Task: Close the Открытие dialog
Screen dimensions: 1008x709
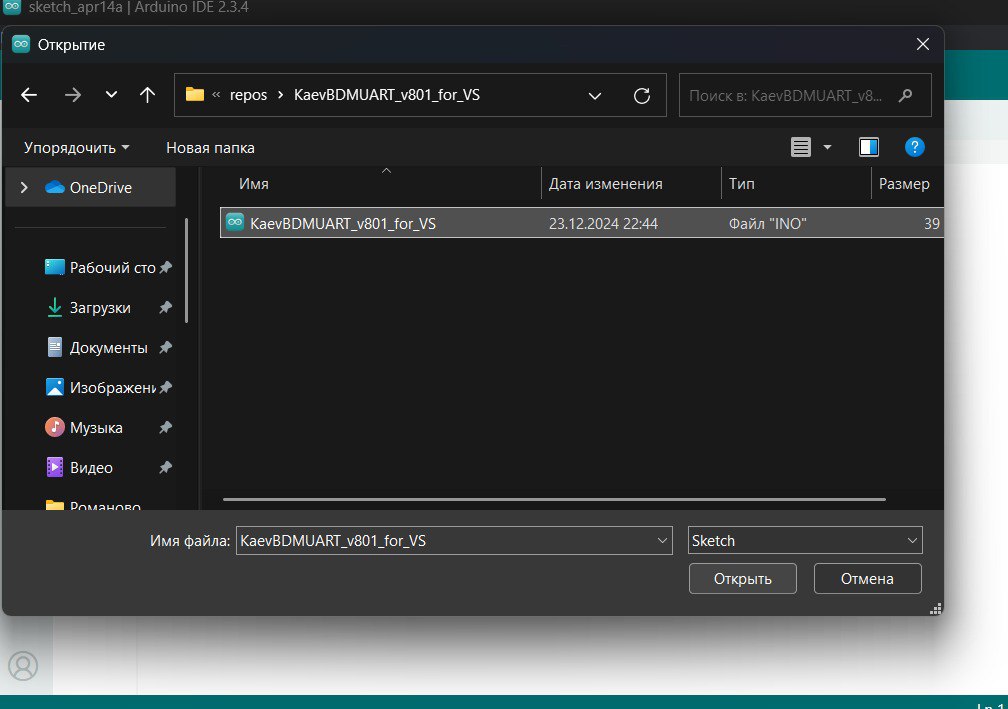Action: 922,44
